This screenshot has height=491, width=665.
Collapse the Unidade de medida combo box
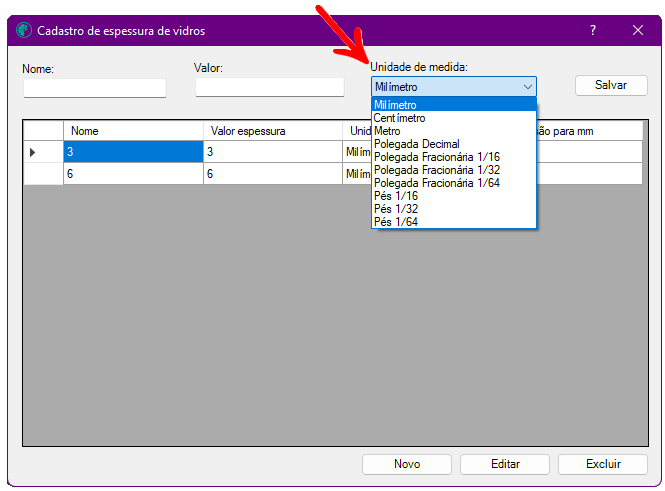[453, 86]
